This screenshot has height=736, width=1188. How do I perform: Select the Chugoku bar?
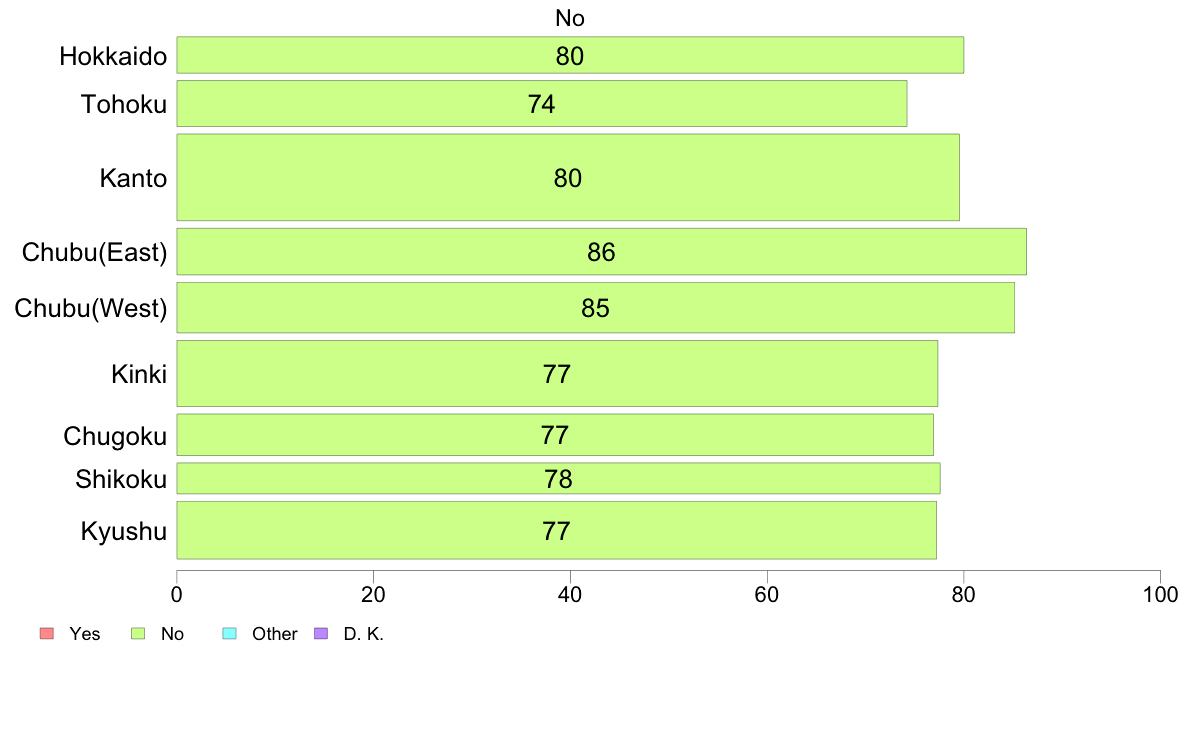[x=555, y=435]
